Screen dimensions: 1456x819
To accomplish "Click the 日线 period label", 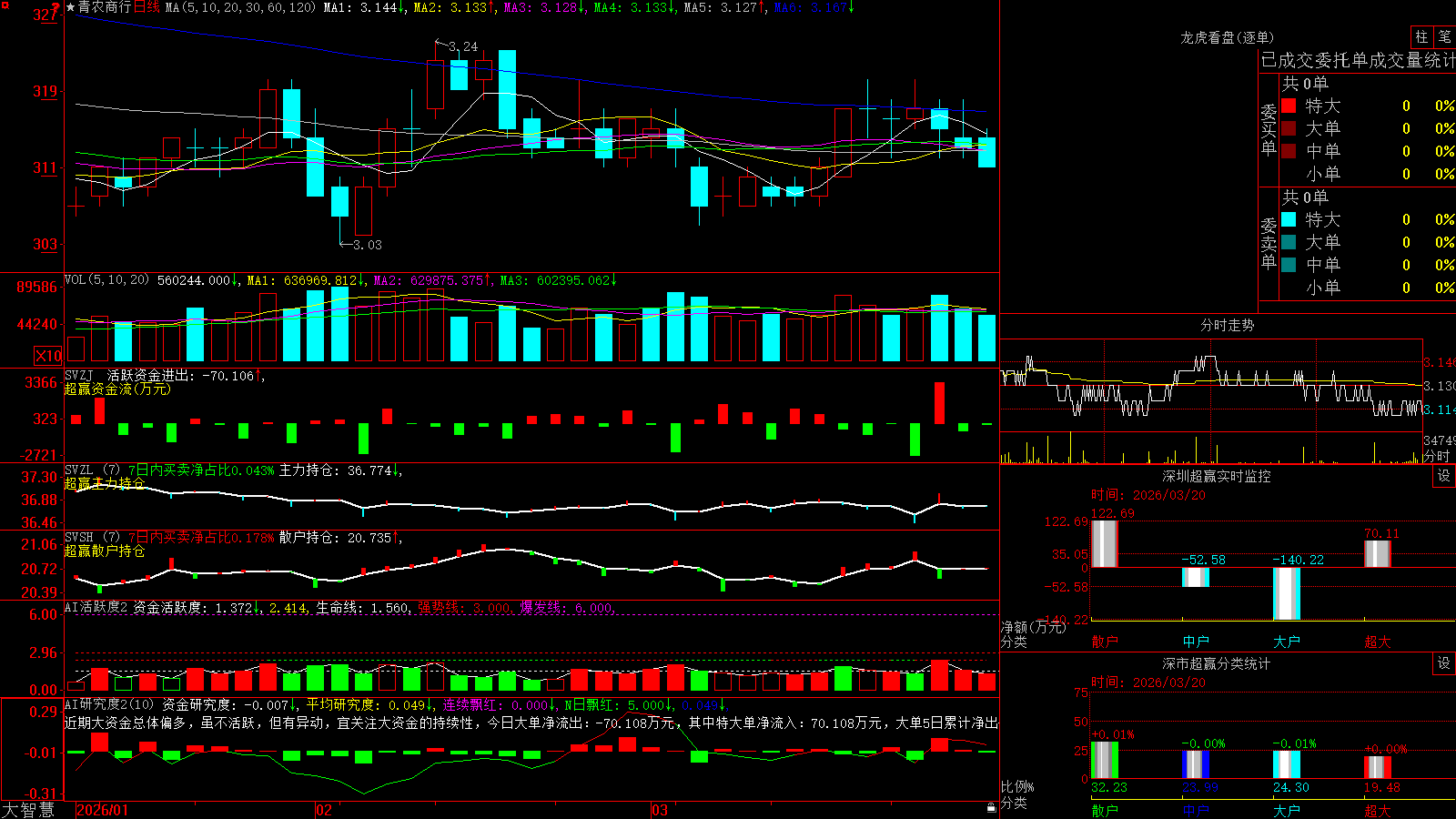I will point(147,7).
